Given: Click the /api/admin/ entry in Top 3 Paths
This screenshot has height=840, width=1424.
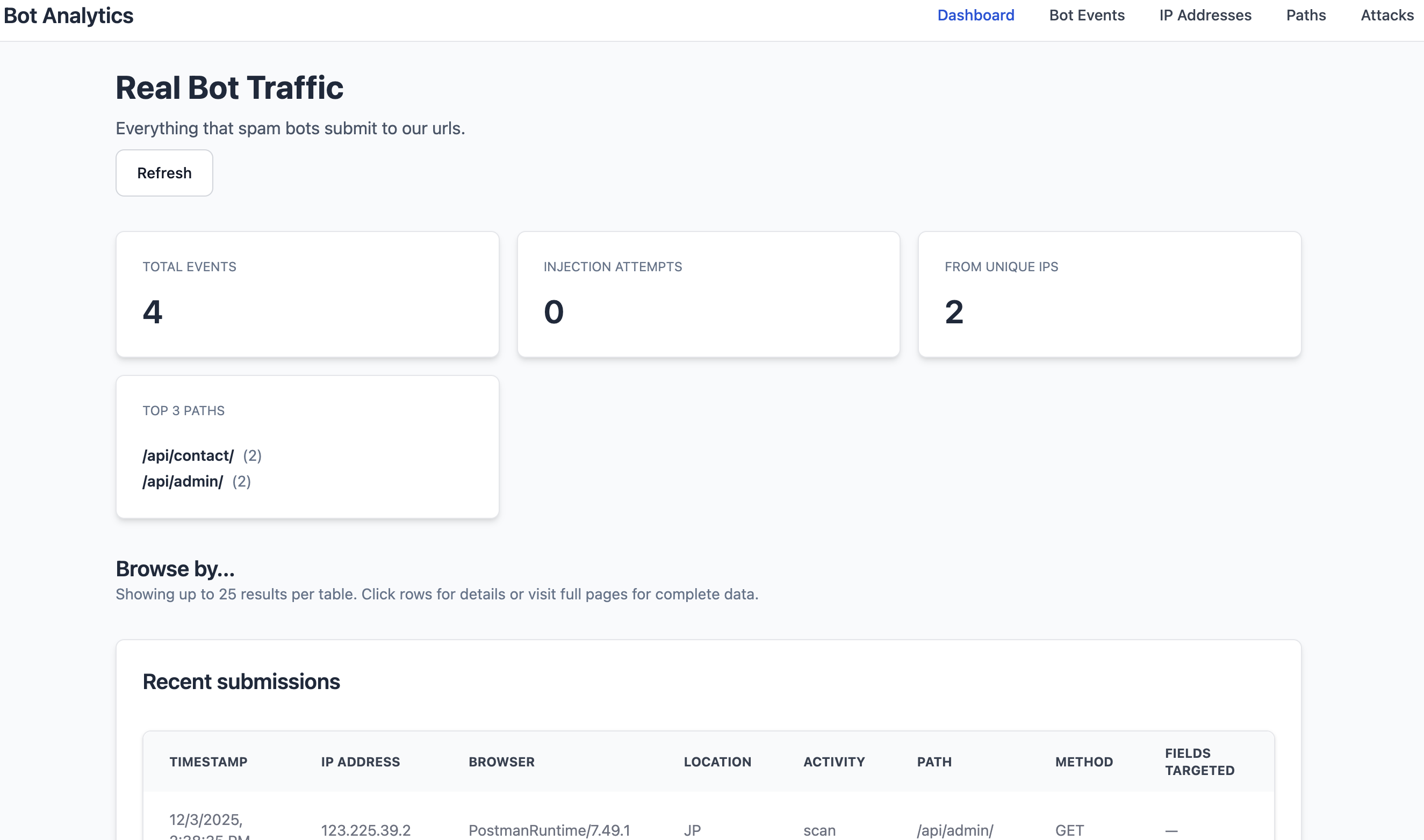Looking at the screenshot, I should (x=183, y=481).
